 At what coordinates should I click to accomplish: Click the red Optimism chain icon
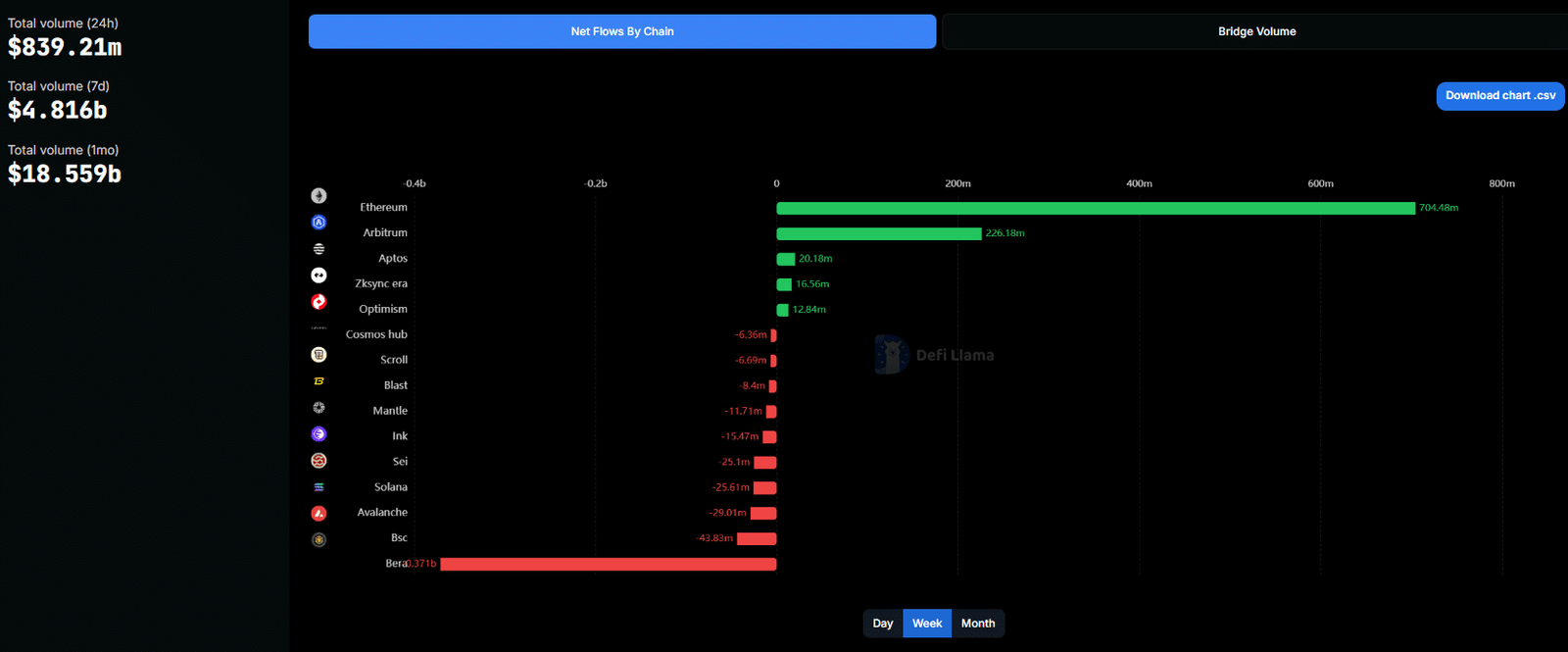coord(318,302)
